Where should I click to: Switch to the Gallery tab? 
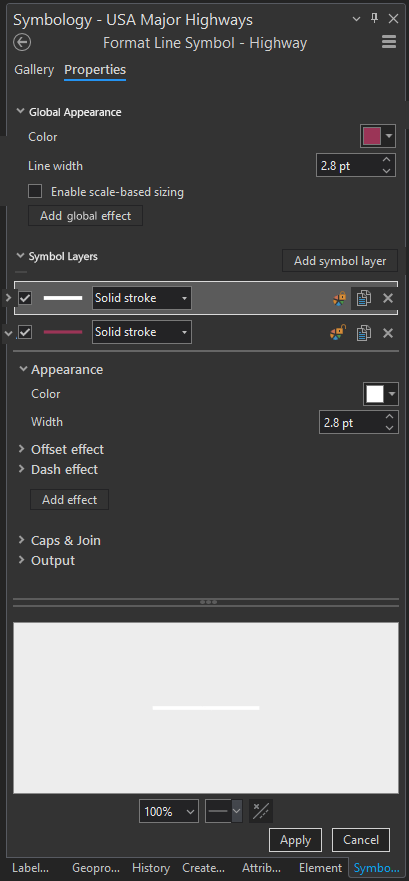pyautogui.click(x=34, y=70)
